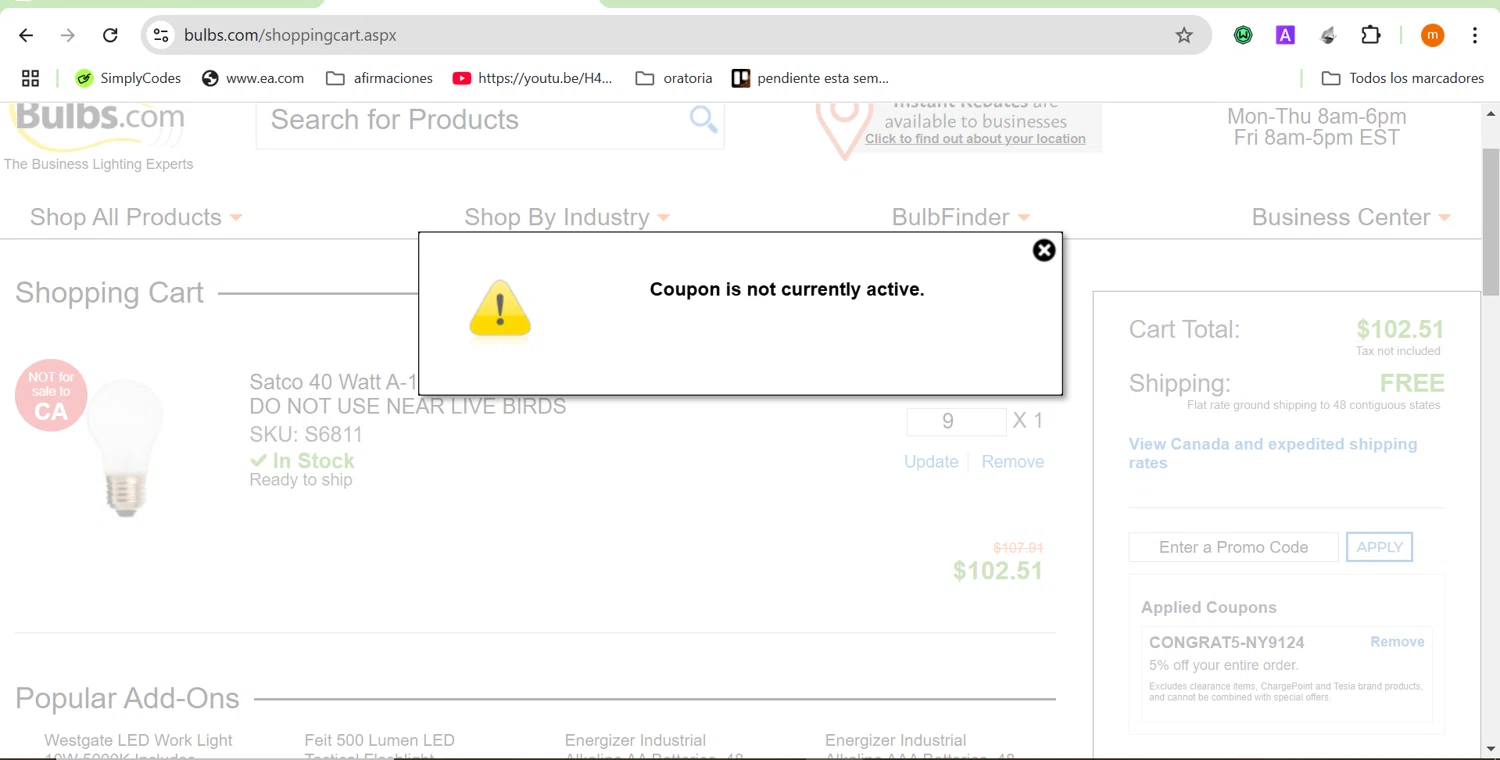Open the Todos los marcadores folder
Screen dimensions: 1500x760
(1402, 78)
